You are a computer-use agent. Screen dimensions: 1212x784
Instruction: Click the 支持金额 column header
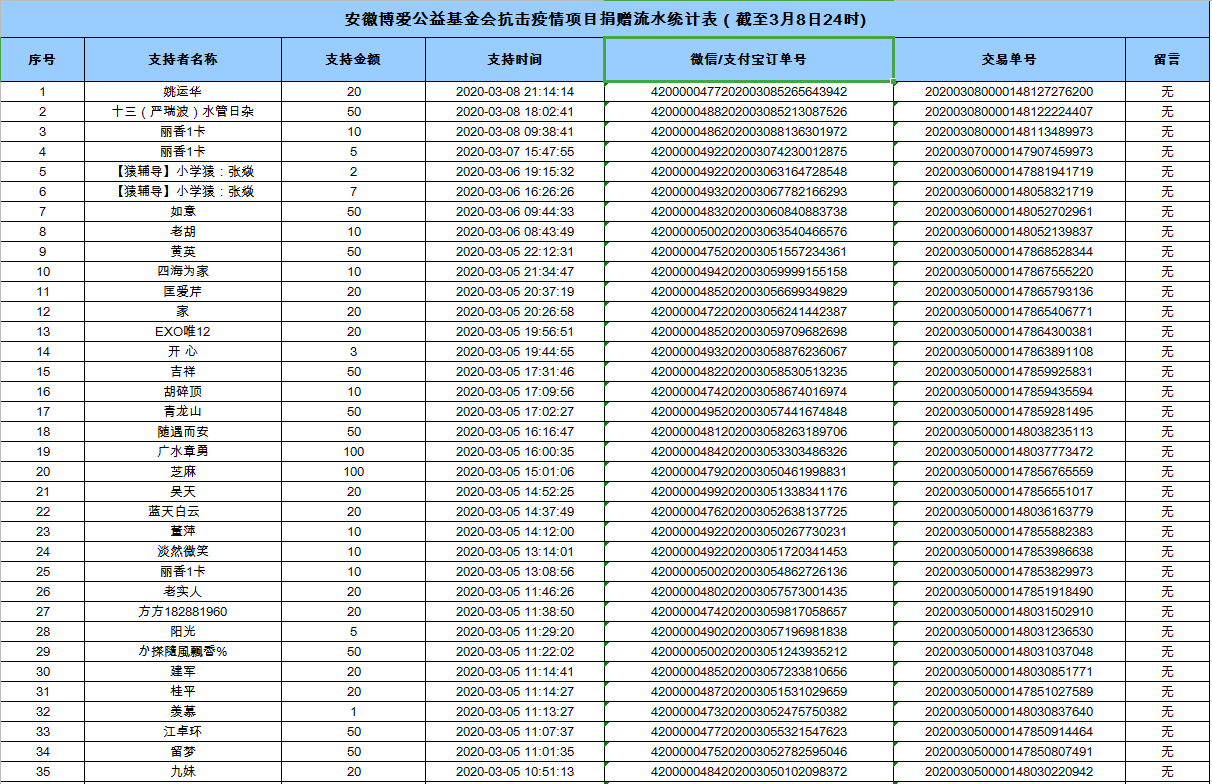[354, 60]
